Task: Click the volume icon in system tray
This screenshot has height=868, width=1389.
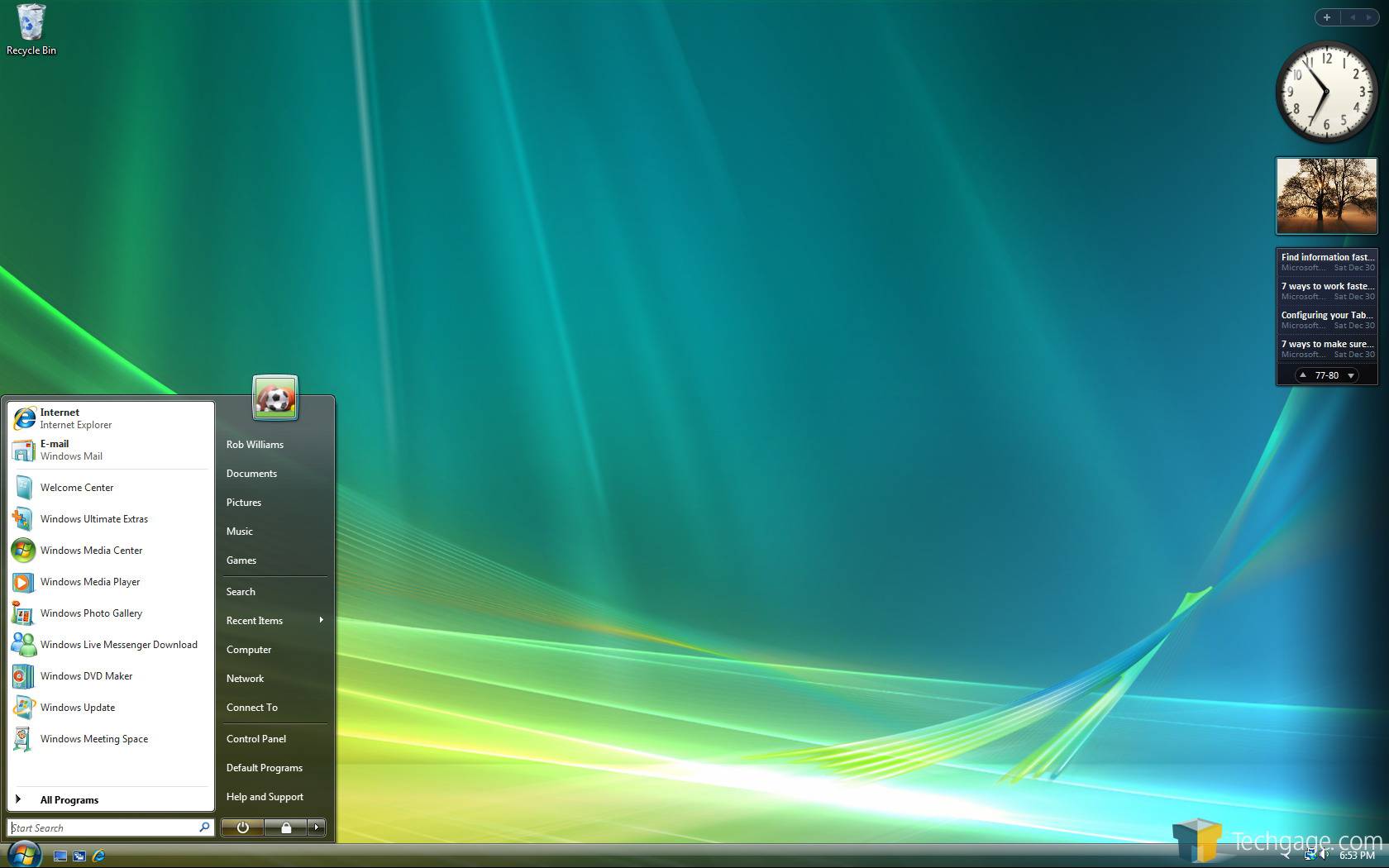Action: point(1325,855)
